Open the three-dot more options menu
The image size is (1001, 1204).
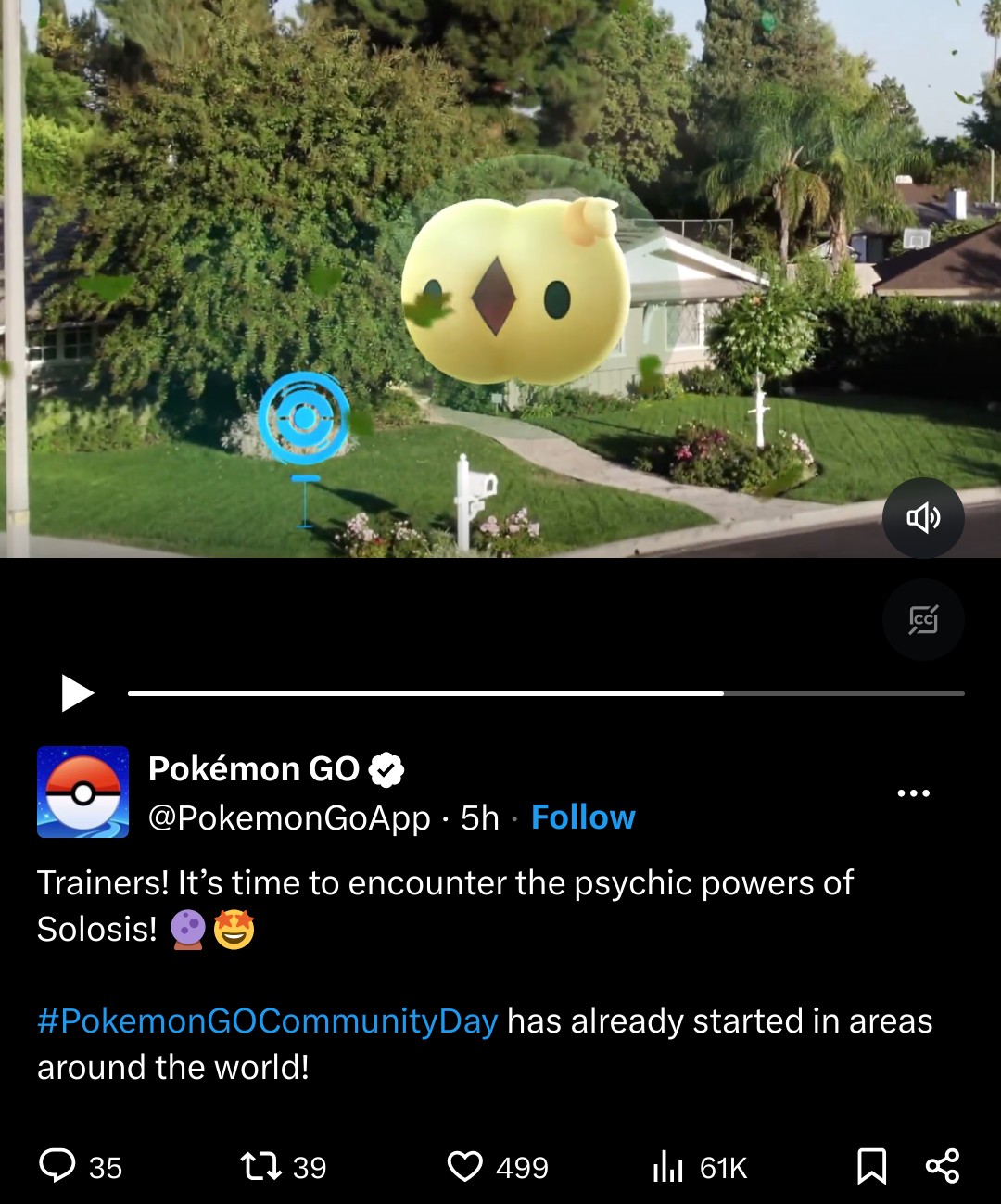913,792
